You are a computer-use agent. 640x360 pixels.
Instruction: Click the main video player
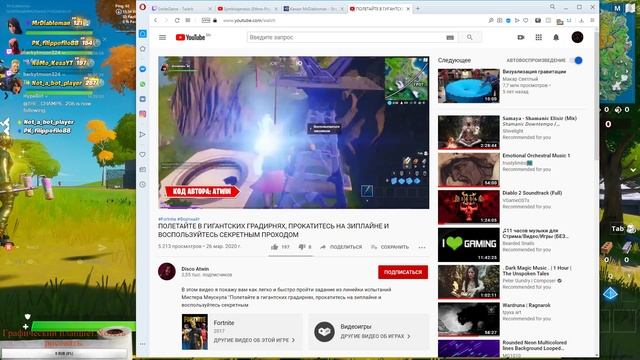tap(294, 133)
